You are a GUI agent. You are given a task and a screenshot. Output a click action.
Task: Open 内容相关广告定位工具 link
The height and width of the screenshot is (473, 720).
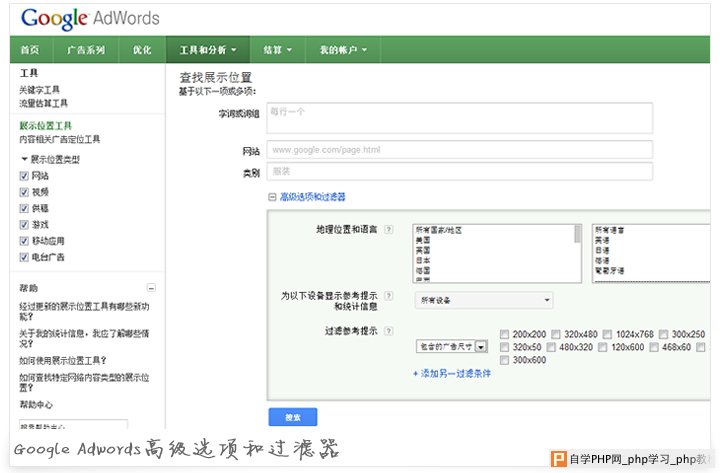[59, 139]
